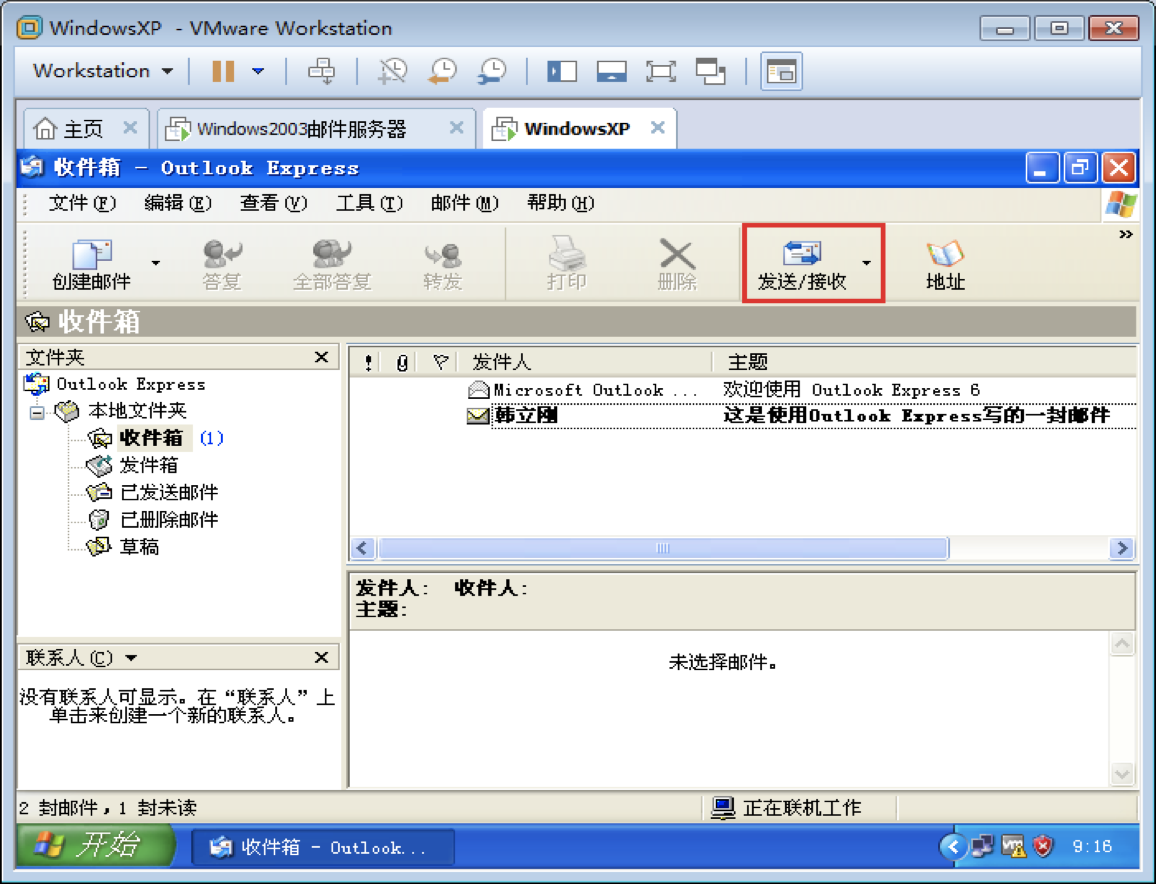Click VMware send Ctrl+Alt+Del icon
This screenshot has width=1156, height=884.
click(321, 72)
